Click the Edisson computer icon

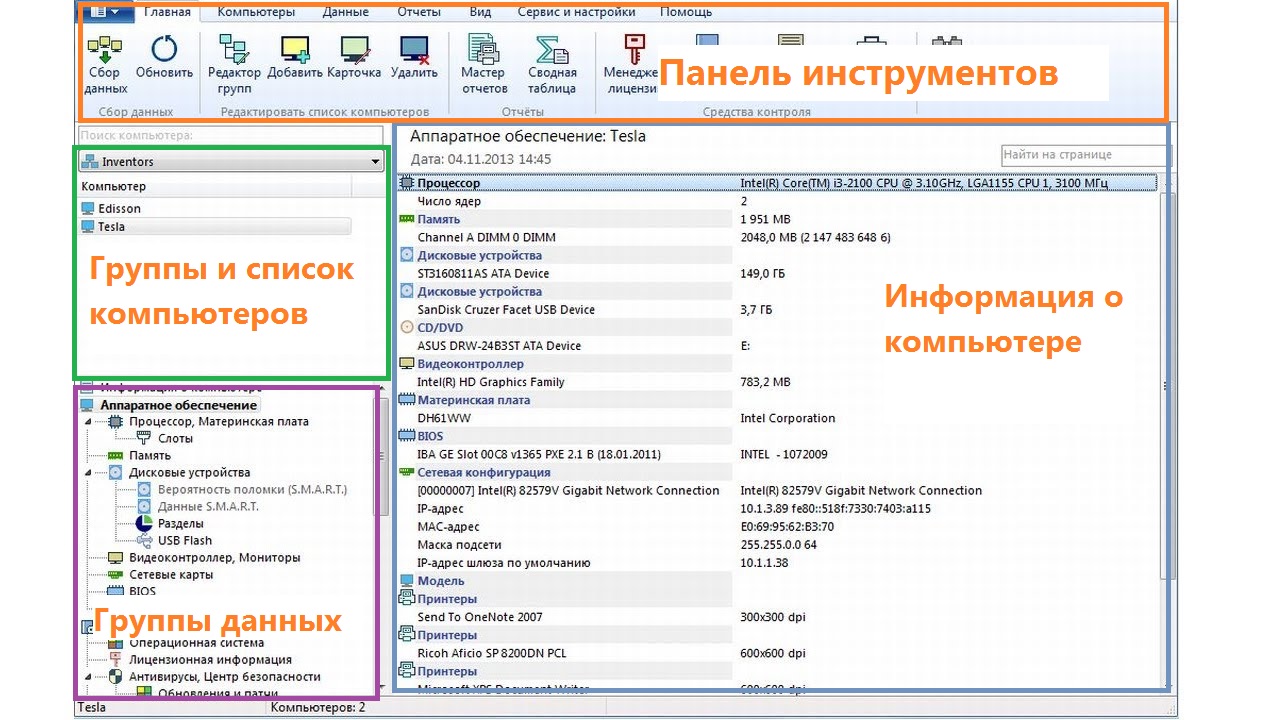[x=88, y=209]
